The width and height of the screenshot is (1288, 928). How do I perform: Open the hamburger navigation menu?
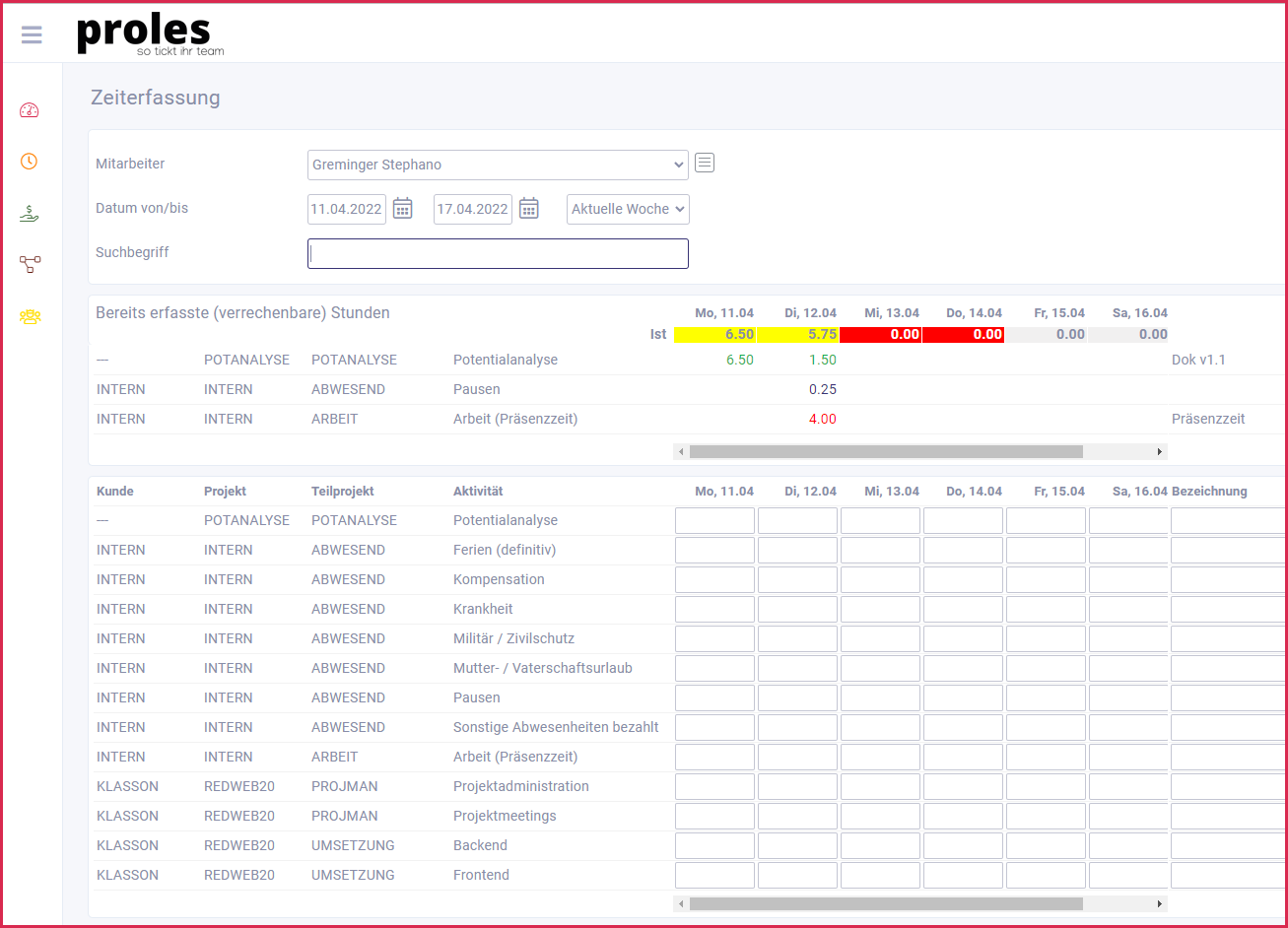pos(32,34)
